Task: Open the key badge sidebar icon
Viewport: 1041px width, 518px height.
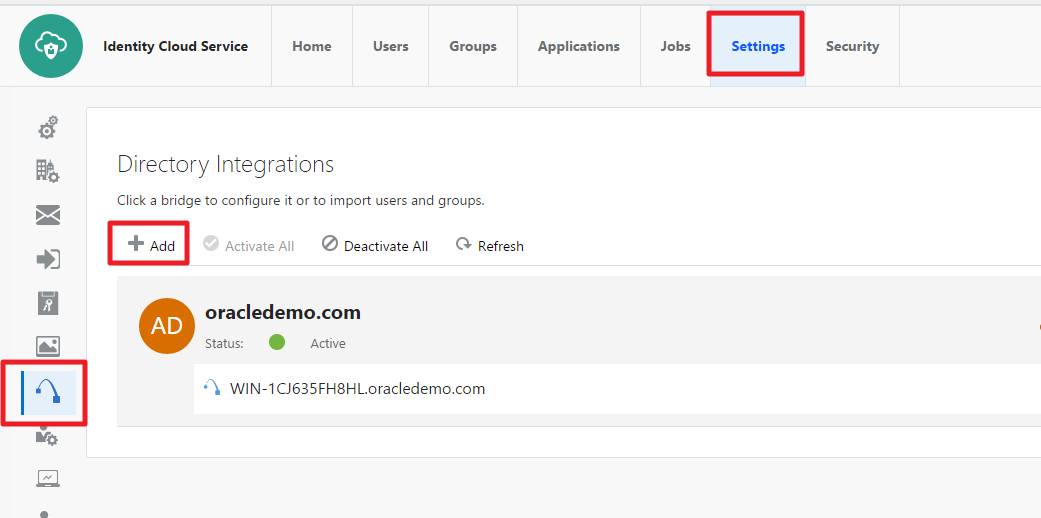Action: 48,303
